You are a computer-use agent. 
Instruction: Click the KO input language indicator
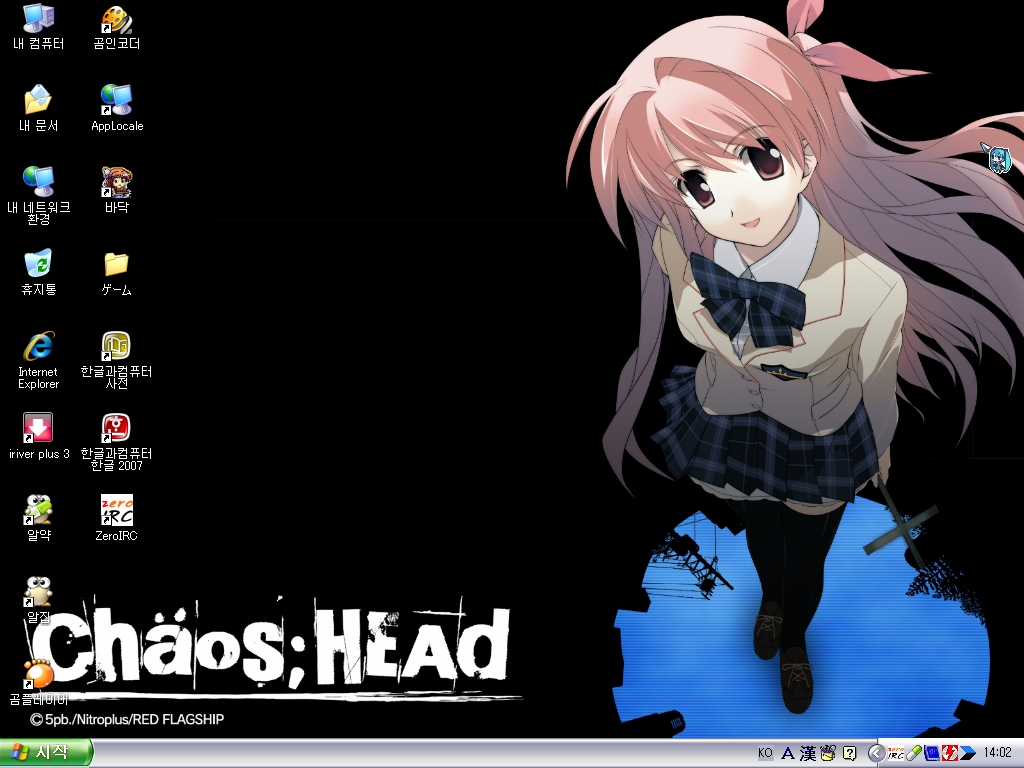pyautogui.click(x=765, y=753)
